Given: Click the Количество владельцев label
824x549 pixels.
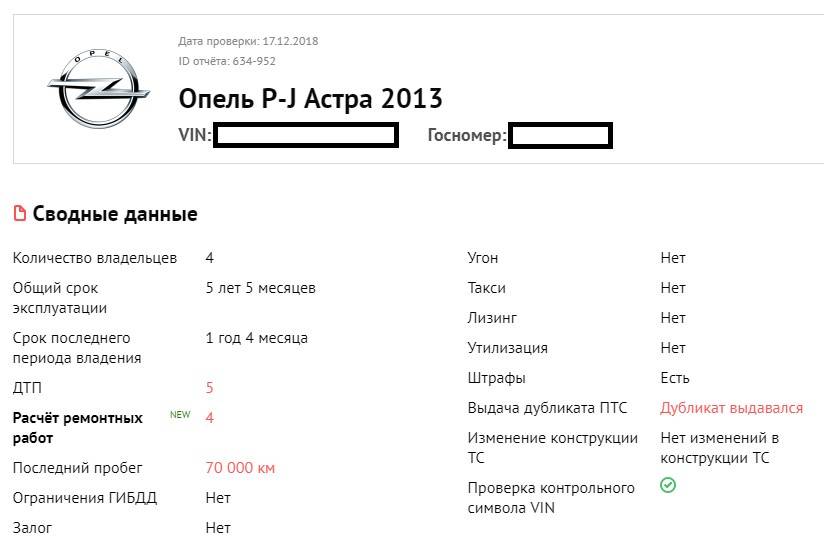Looking at the screenshot, I should (95, 258).
